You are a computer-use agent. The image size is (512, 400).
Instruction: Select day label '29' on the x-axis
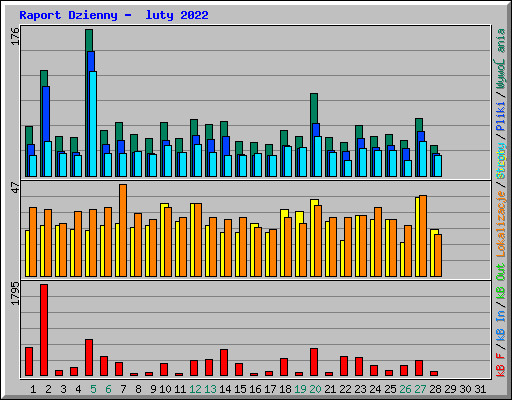click(450, 389)
